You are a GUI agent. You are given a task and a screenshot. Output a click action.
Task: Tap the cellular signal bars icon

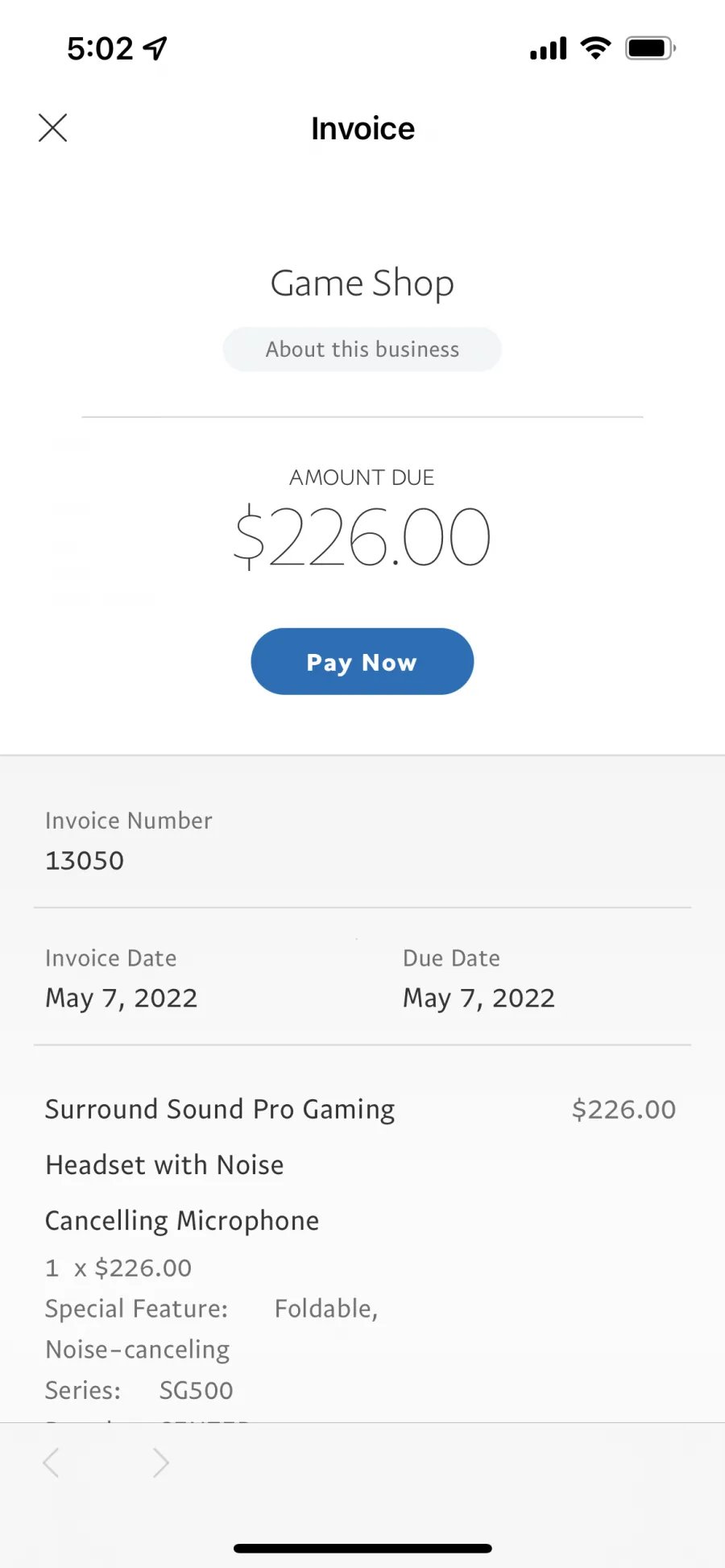pos(549,48)
